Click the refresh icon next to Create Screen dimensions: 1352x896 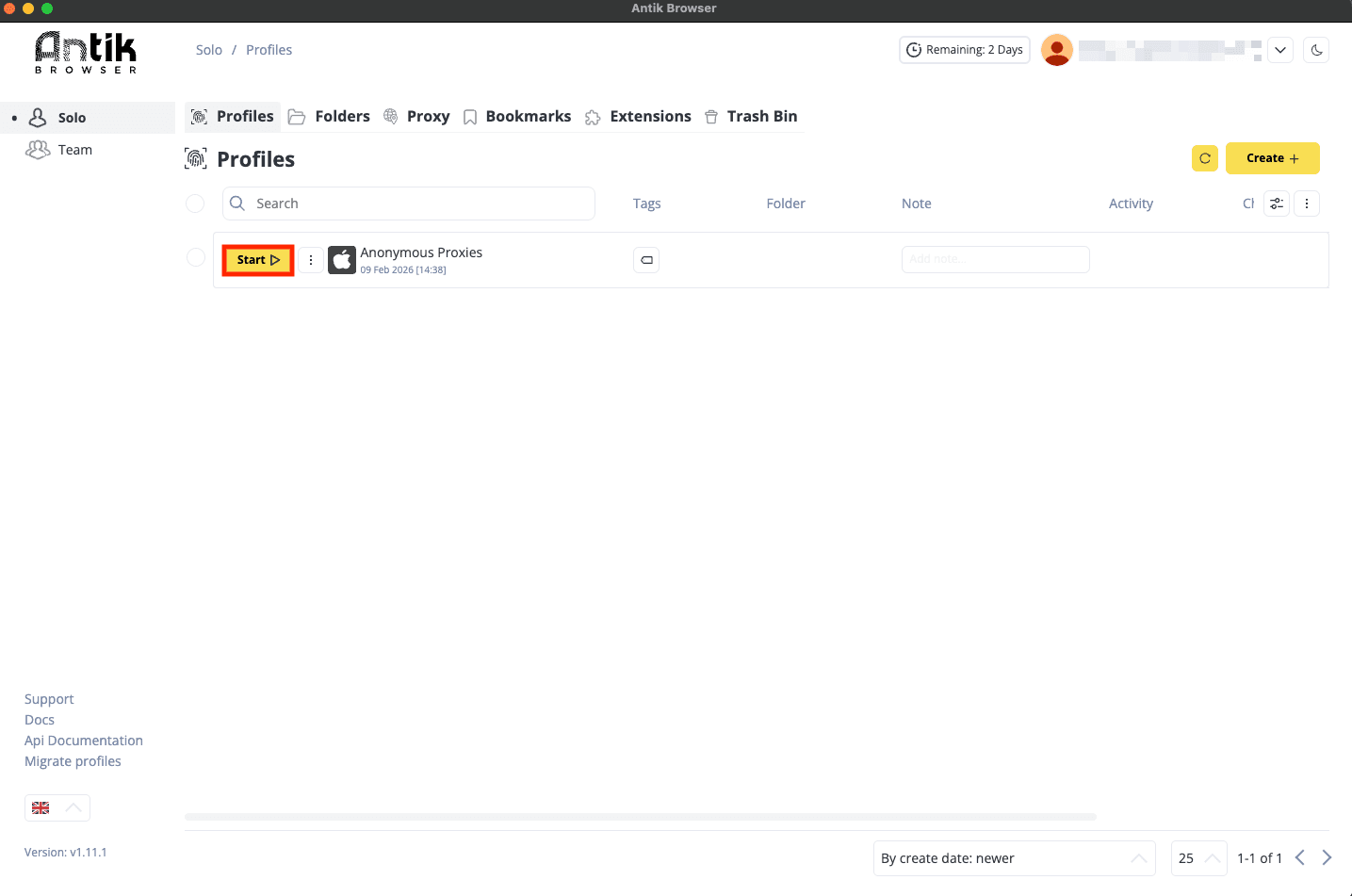click(1203, 158)
